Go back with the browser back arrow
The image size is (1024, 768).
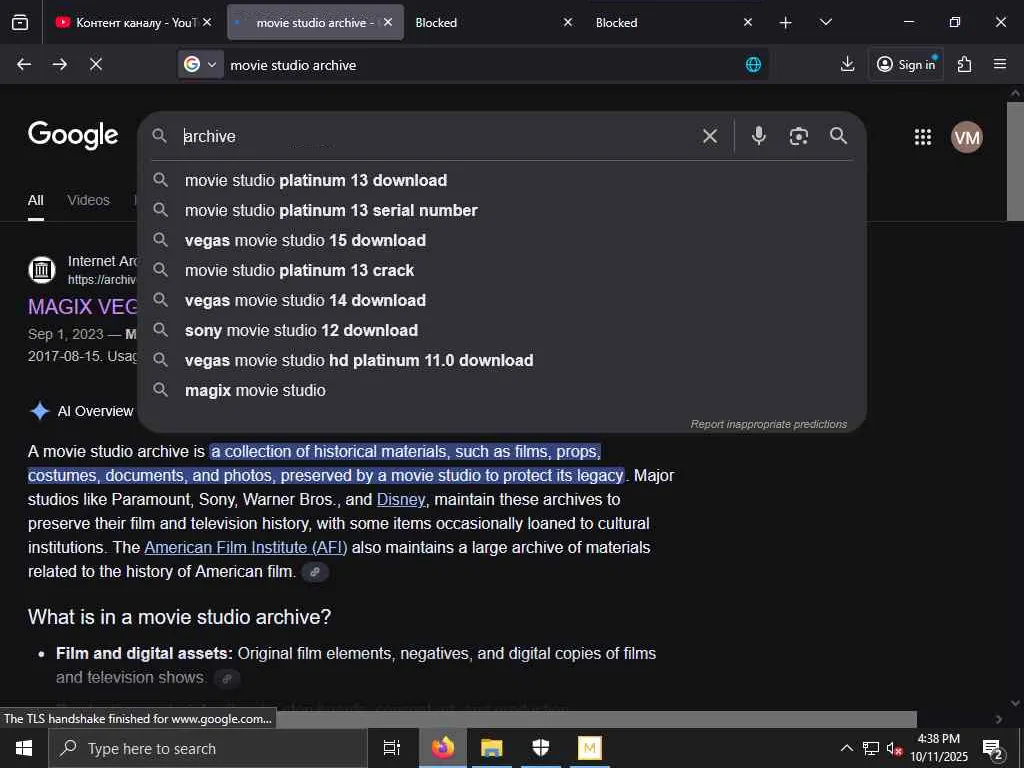[24, 64]
